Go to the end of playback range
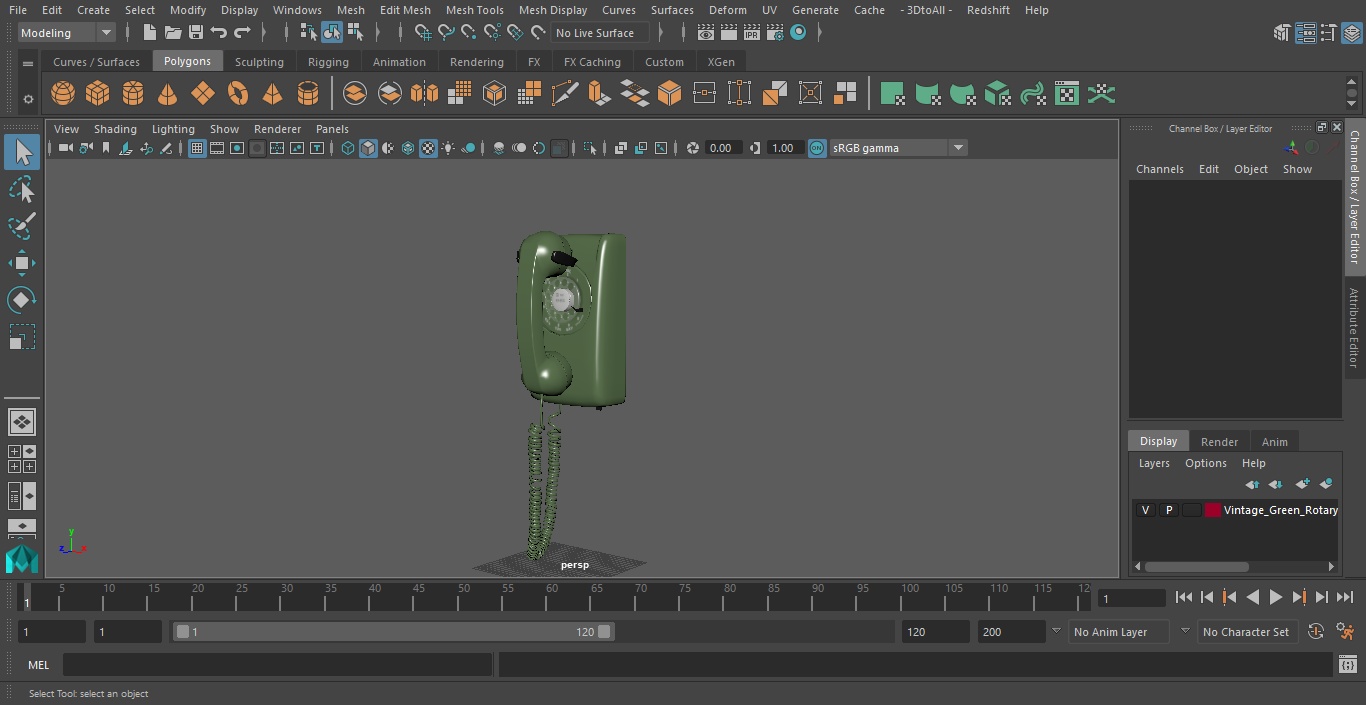This screenshot has width=1366, height=705. pos(1344,597)
